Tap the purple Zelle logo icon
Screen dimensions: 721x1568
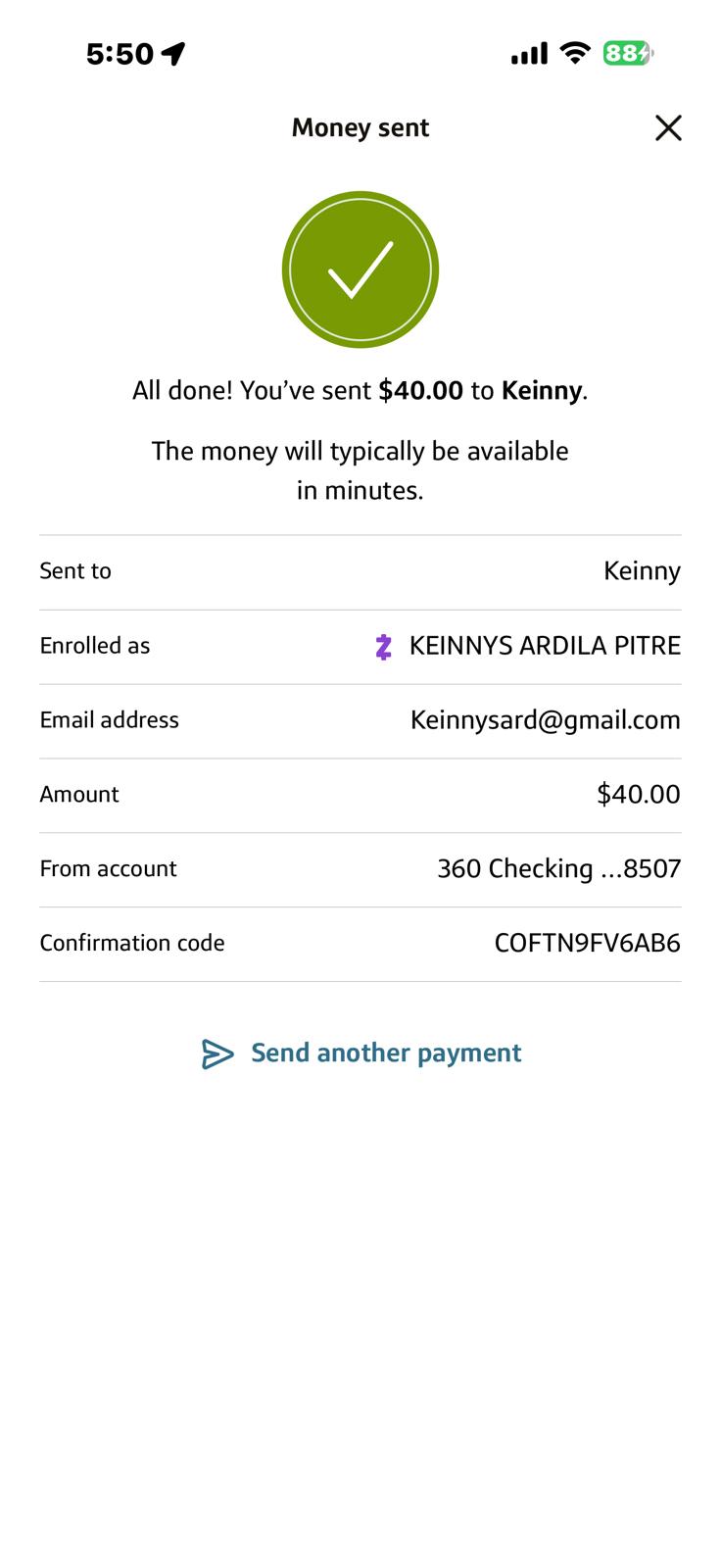click(384, 647)
